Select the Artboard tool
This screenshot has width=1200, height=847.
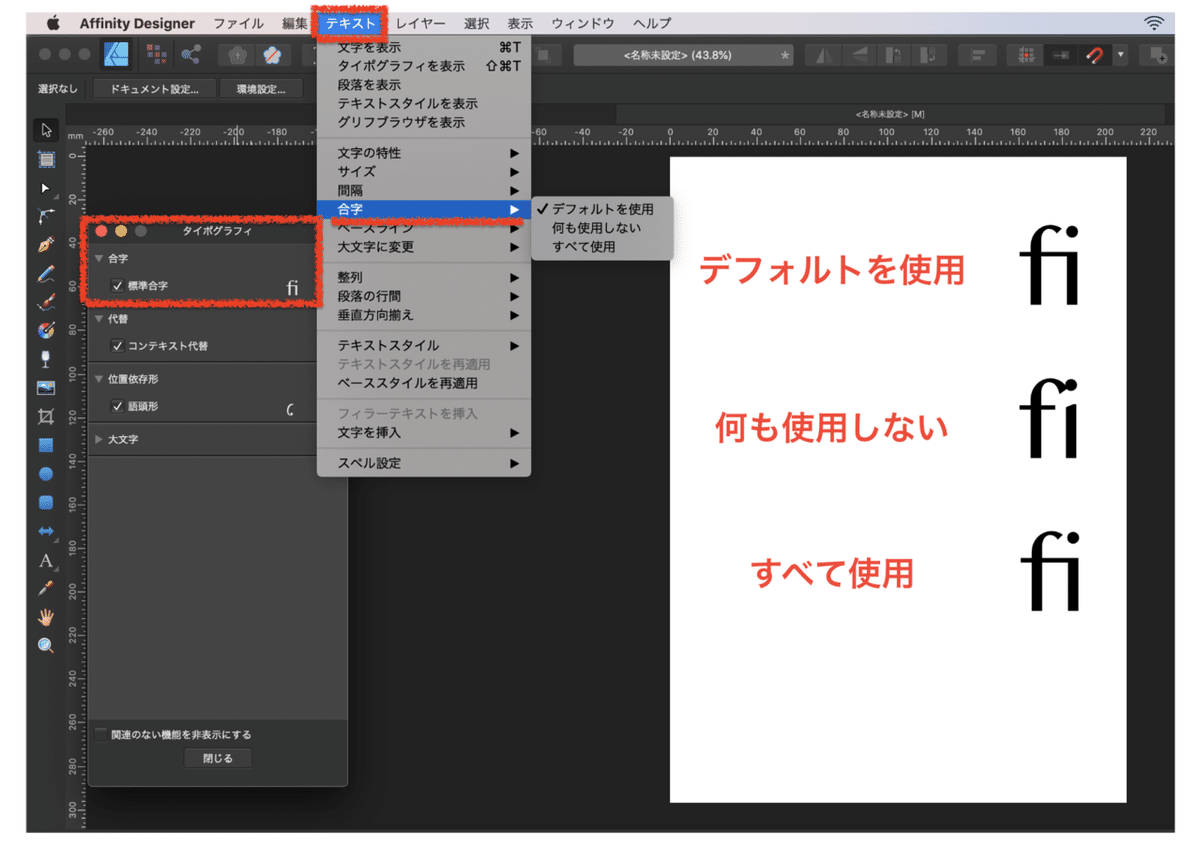[46, 159]
